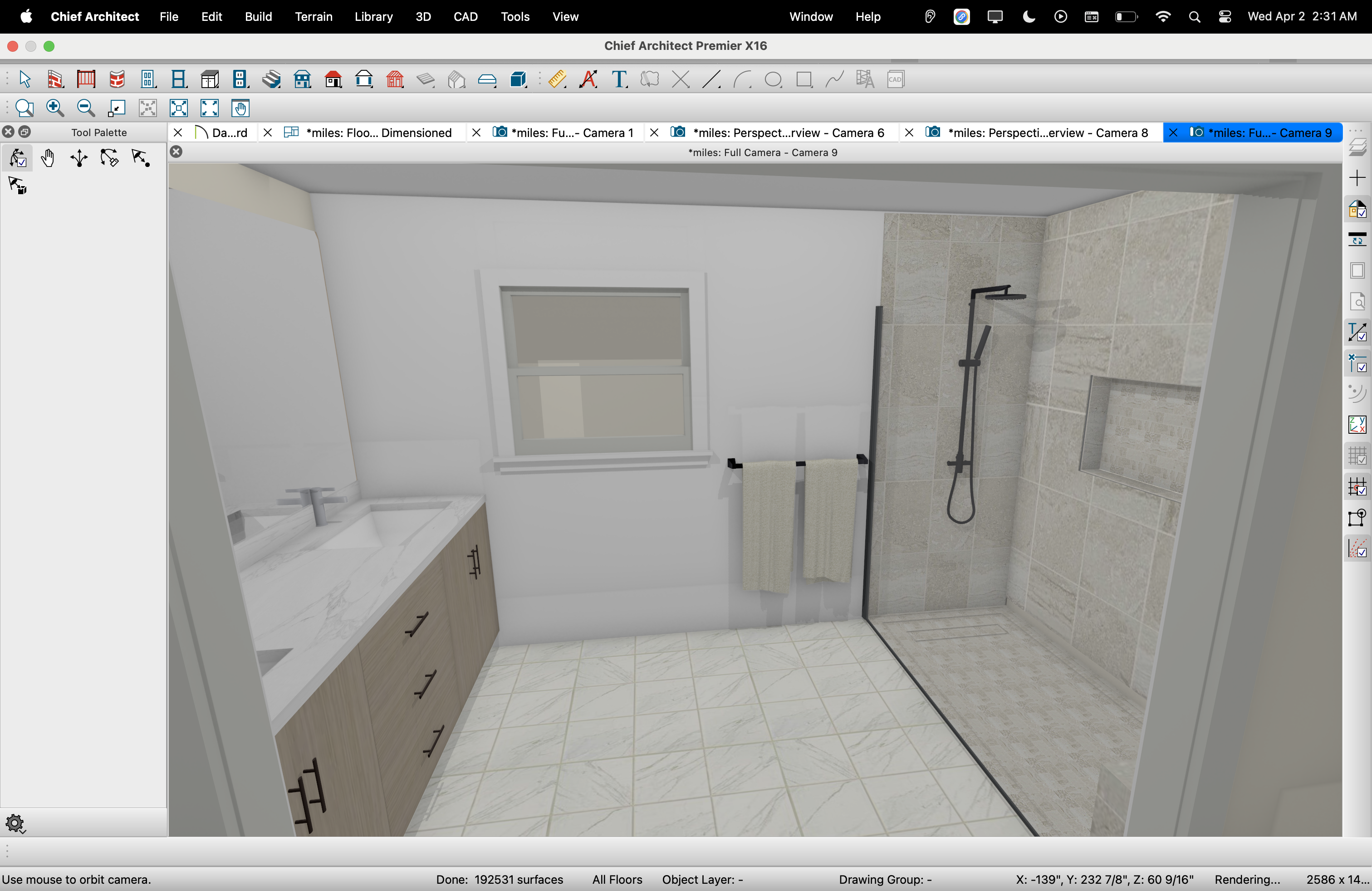This screenshot has height=891, width=1372.
Task: Choose the ruler Dimension tool
Action: click(557, 79)
